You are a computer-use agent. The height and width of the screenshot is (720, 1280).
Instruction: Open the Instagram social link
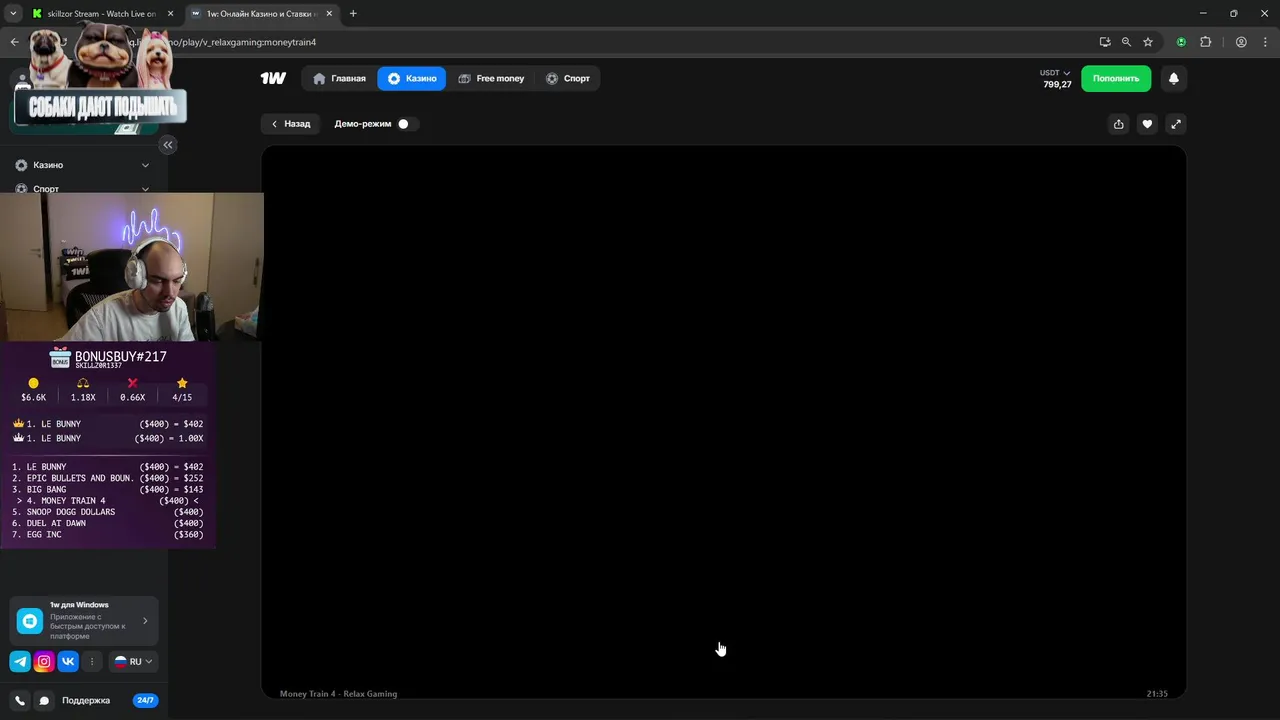point(44,661)
